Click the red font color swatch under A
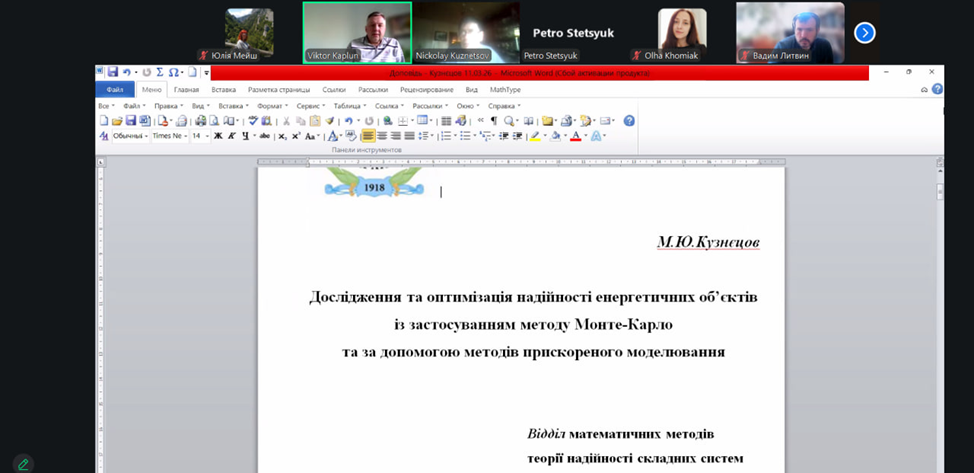The width and height of the screenshot is (974, 473). [x=576, y=139]
